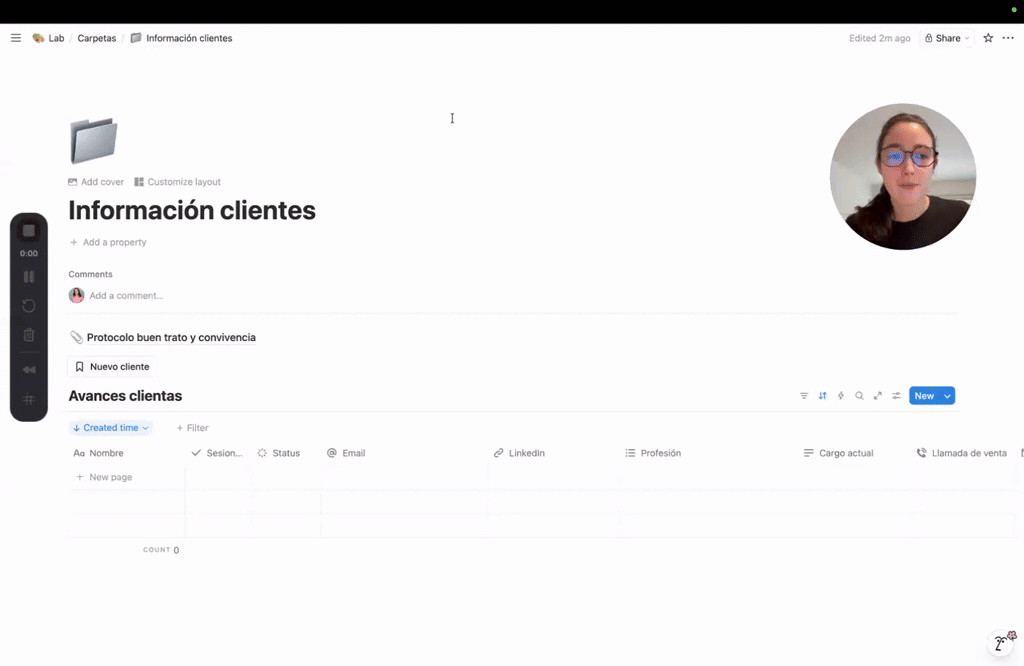This screenshot has width=1024, height=666.
Task: Click the Email column header
Action: point(346,453)
